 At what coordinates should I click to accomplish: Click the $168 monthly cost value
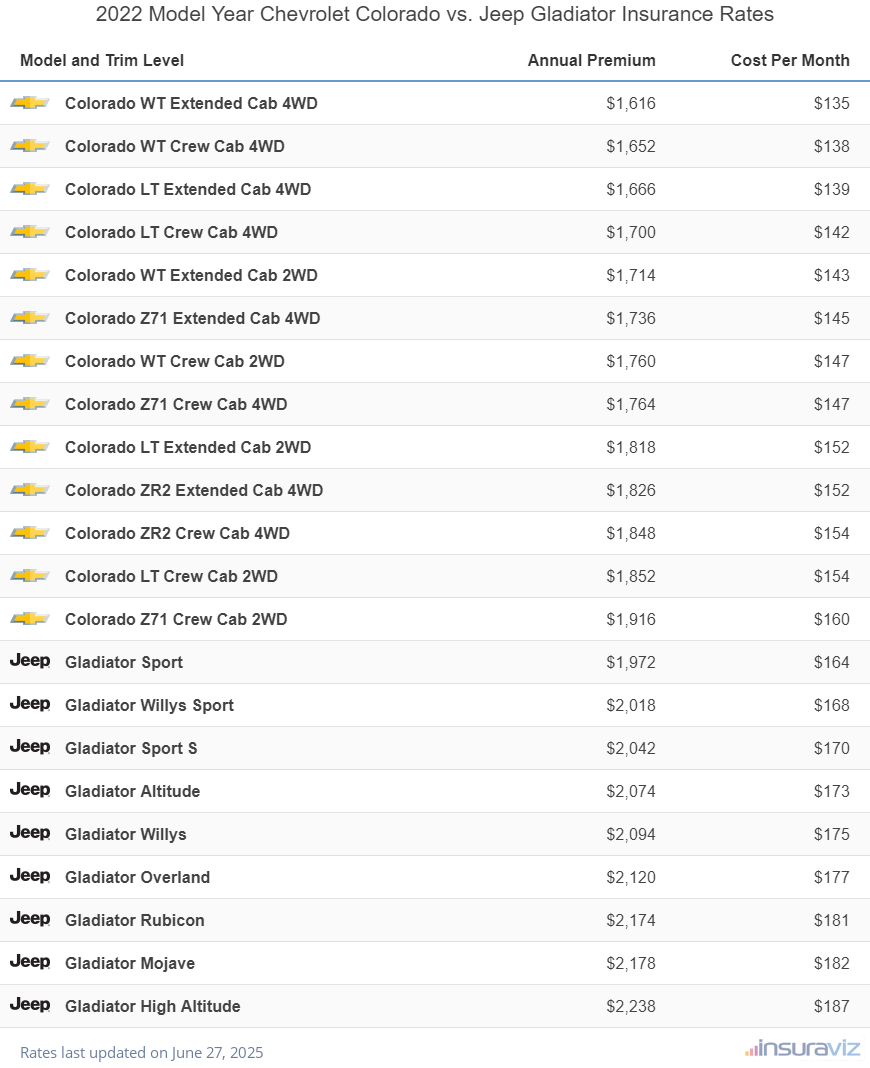point(832,706)
